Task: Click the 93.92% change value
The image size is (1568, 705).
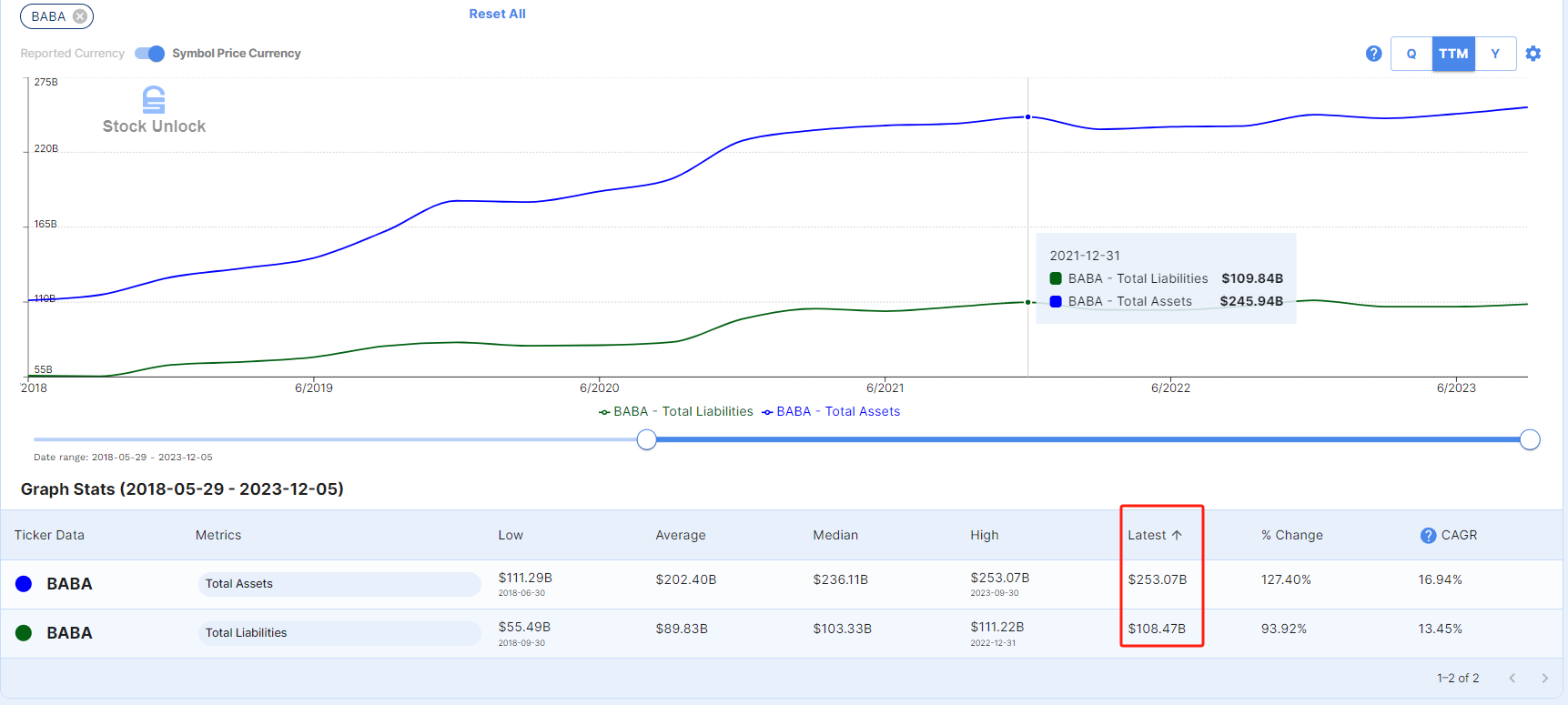Action: [x=1284, y=629]
